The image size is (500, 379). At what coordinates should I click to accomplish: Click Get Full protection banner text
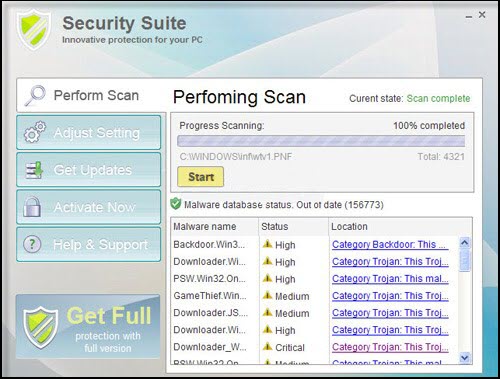pos(109,328)
